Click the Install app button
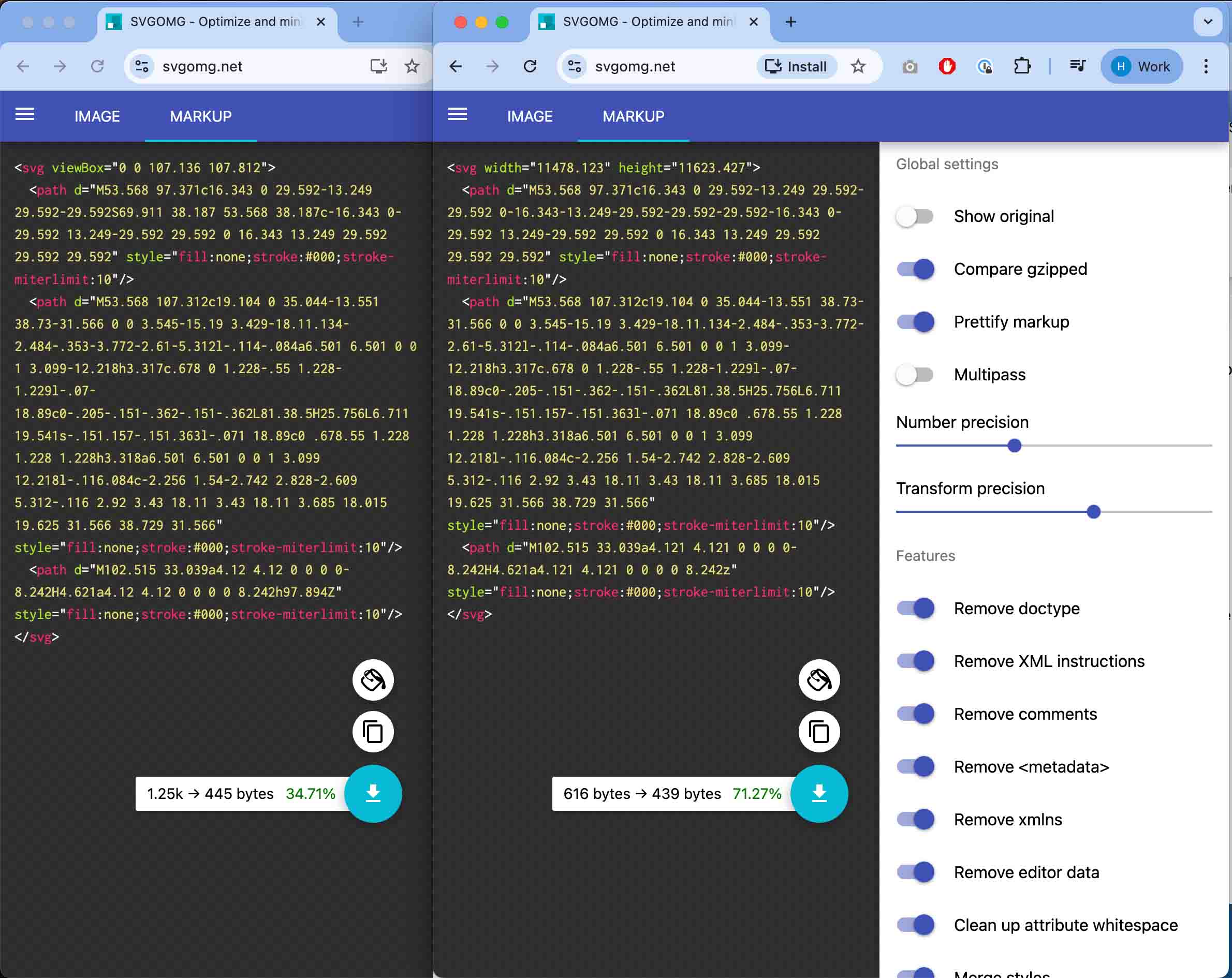1232x978 pixels. 796,67
